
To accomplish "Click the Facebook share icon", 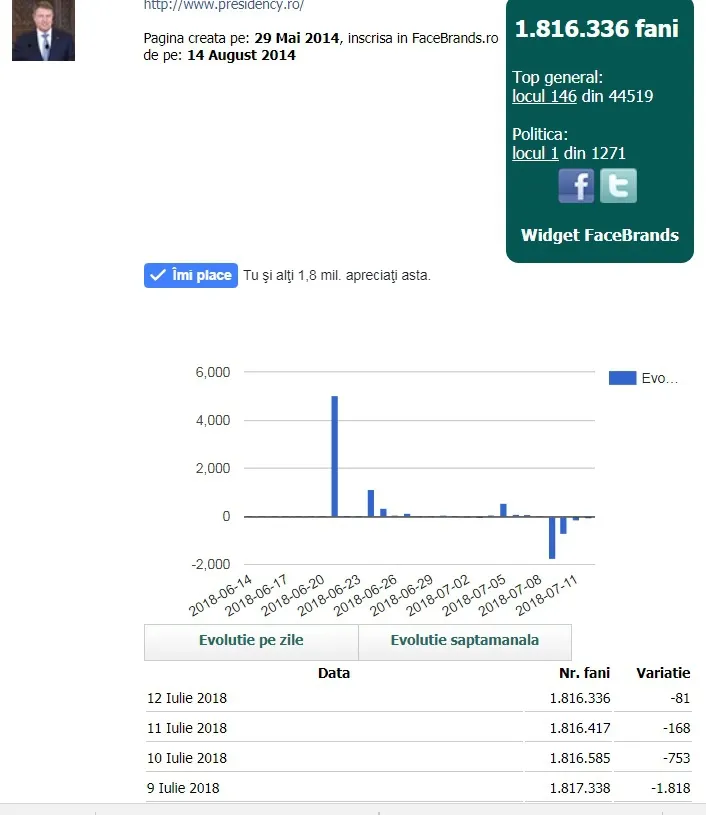I will (x=576, y=186).
